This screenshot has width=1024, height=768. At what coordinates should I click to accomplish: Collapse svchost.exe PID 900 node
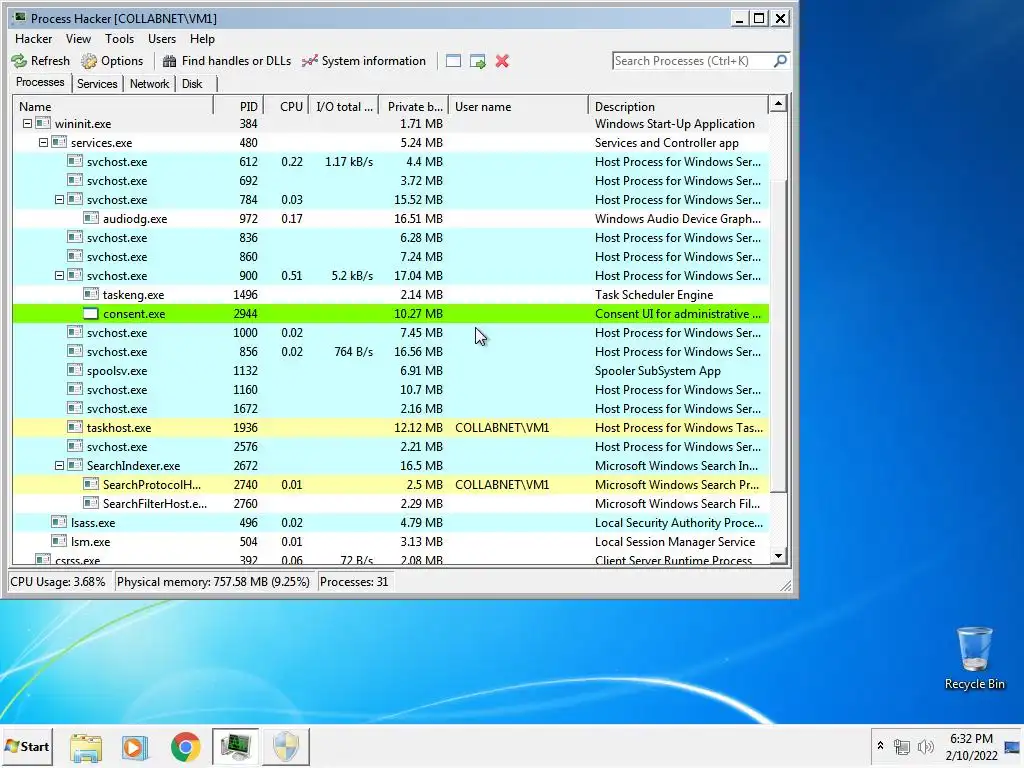point(59,276)
